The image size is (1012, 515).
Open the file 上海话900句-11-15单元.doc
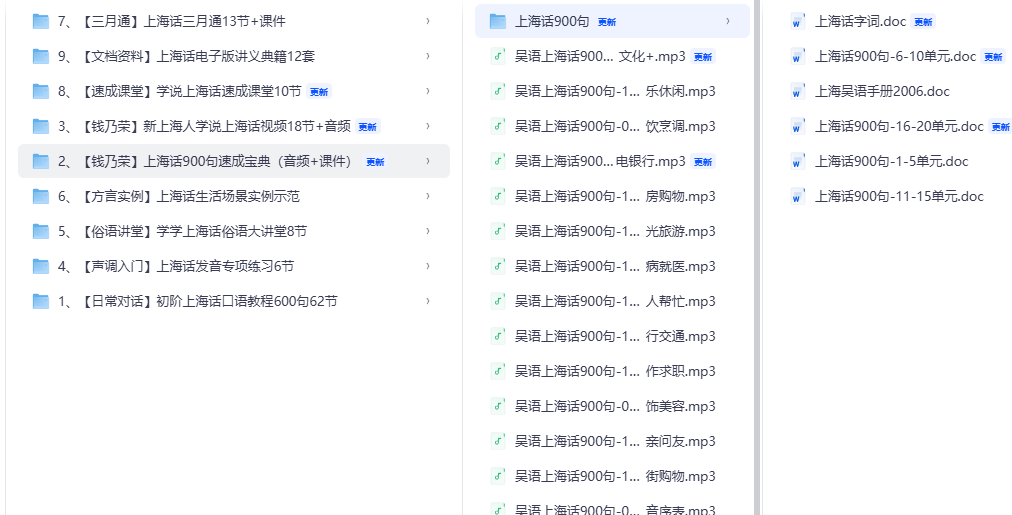pyautogui.click(x=899, y=196)
